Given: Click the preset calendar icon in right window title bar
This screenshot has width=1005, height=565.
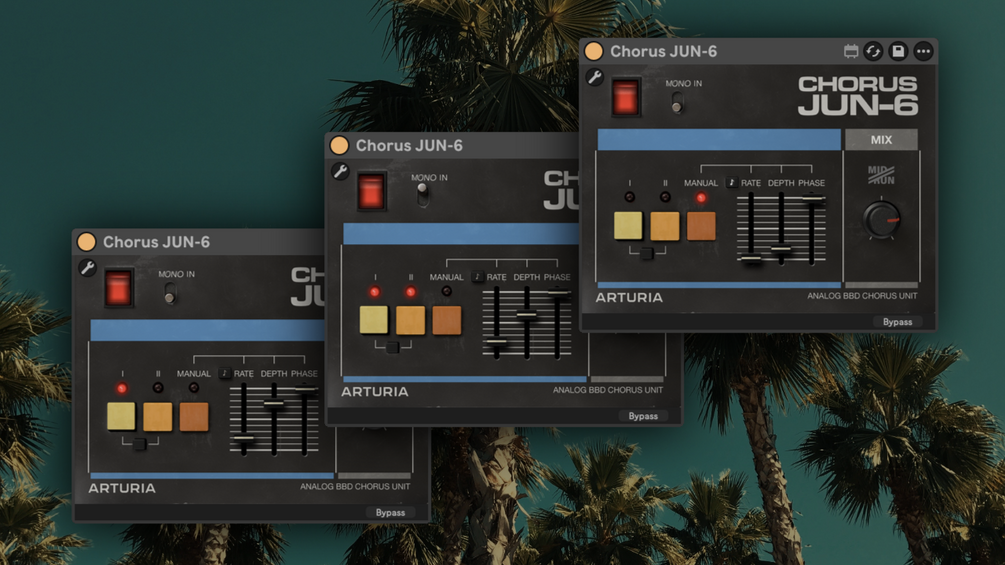Looking at the screenshot, I should (851, 51).
